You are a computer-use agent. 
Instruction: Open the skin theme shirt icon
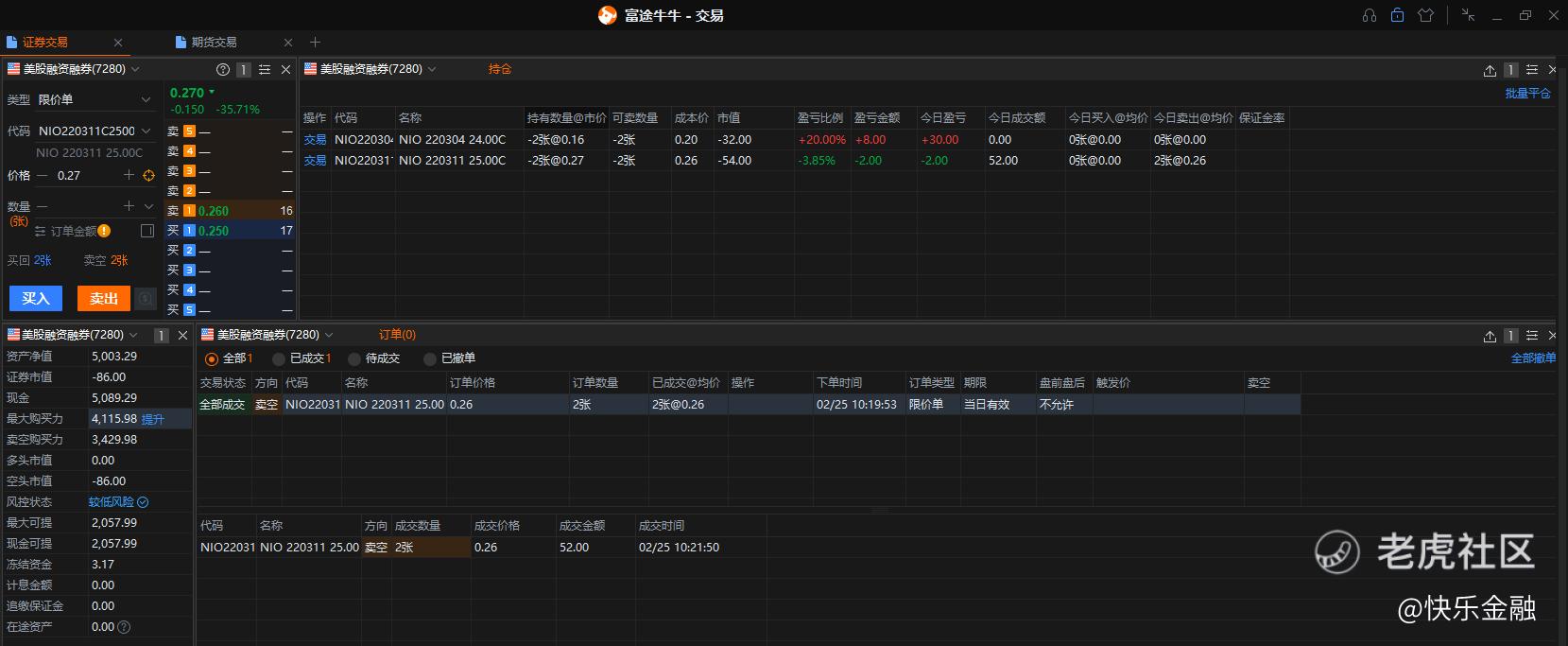[1426, 15]
